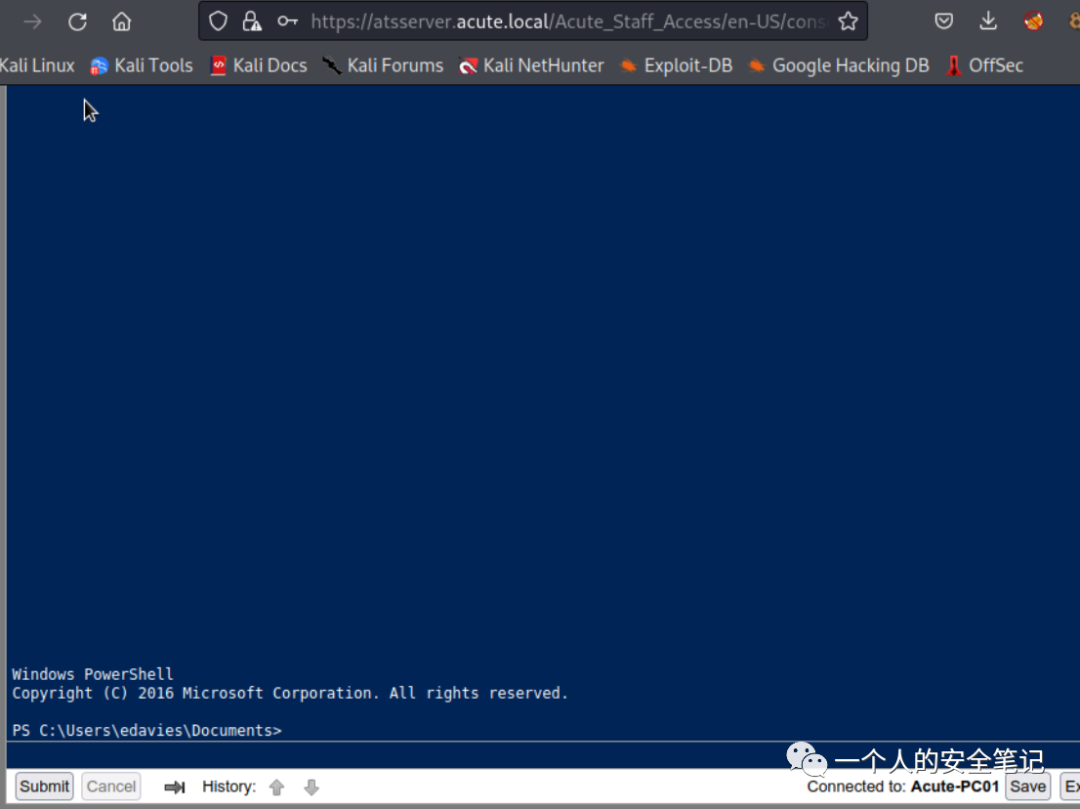
Task: Show previous command in history
Action: pos(277,787)
